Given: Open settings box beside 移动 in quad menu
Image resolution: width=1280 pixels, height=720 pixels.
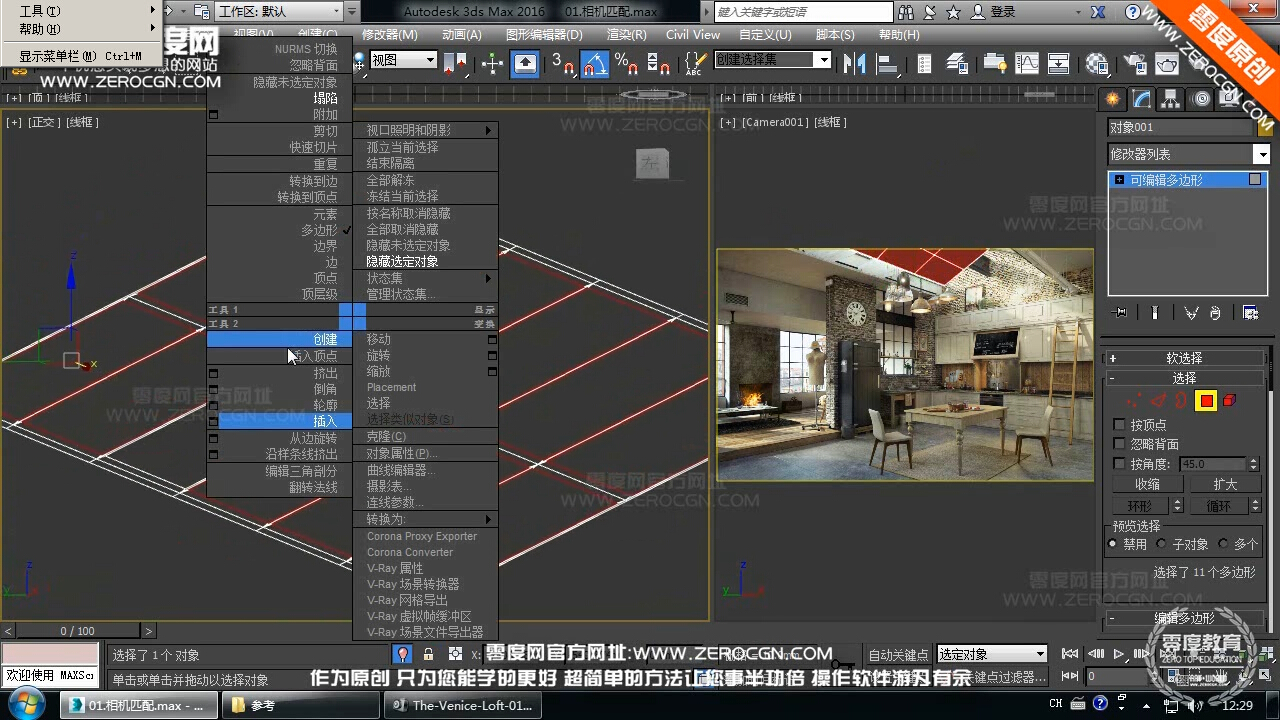Looking at the screenshot, I should pos(492,340).
